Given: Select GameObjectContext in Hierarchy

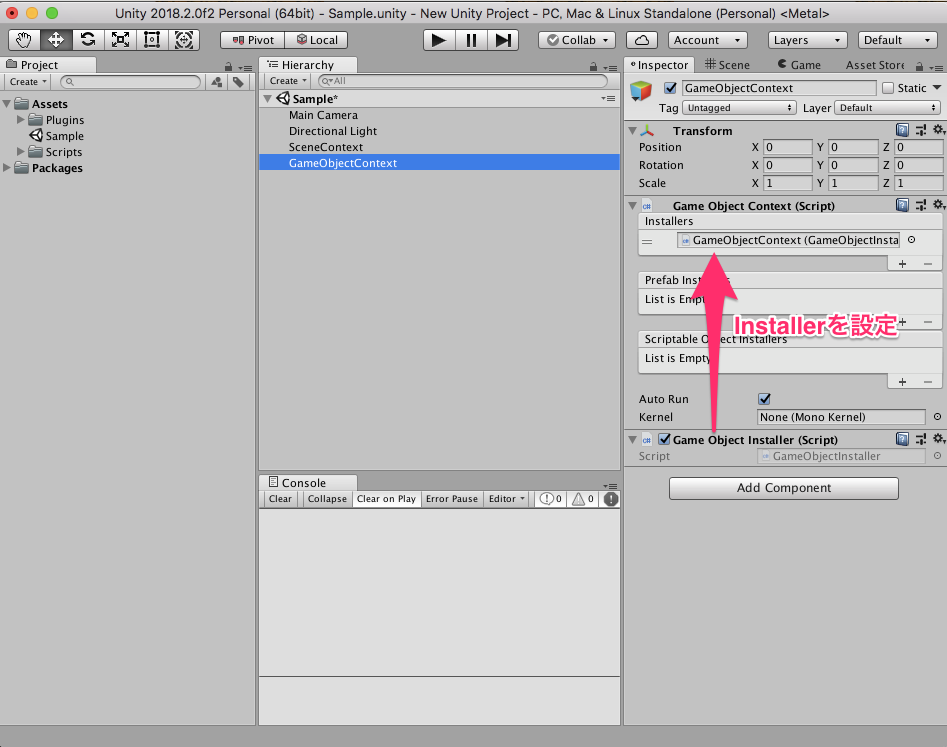Looking at the screenshot, I should [x=440, y=163].
